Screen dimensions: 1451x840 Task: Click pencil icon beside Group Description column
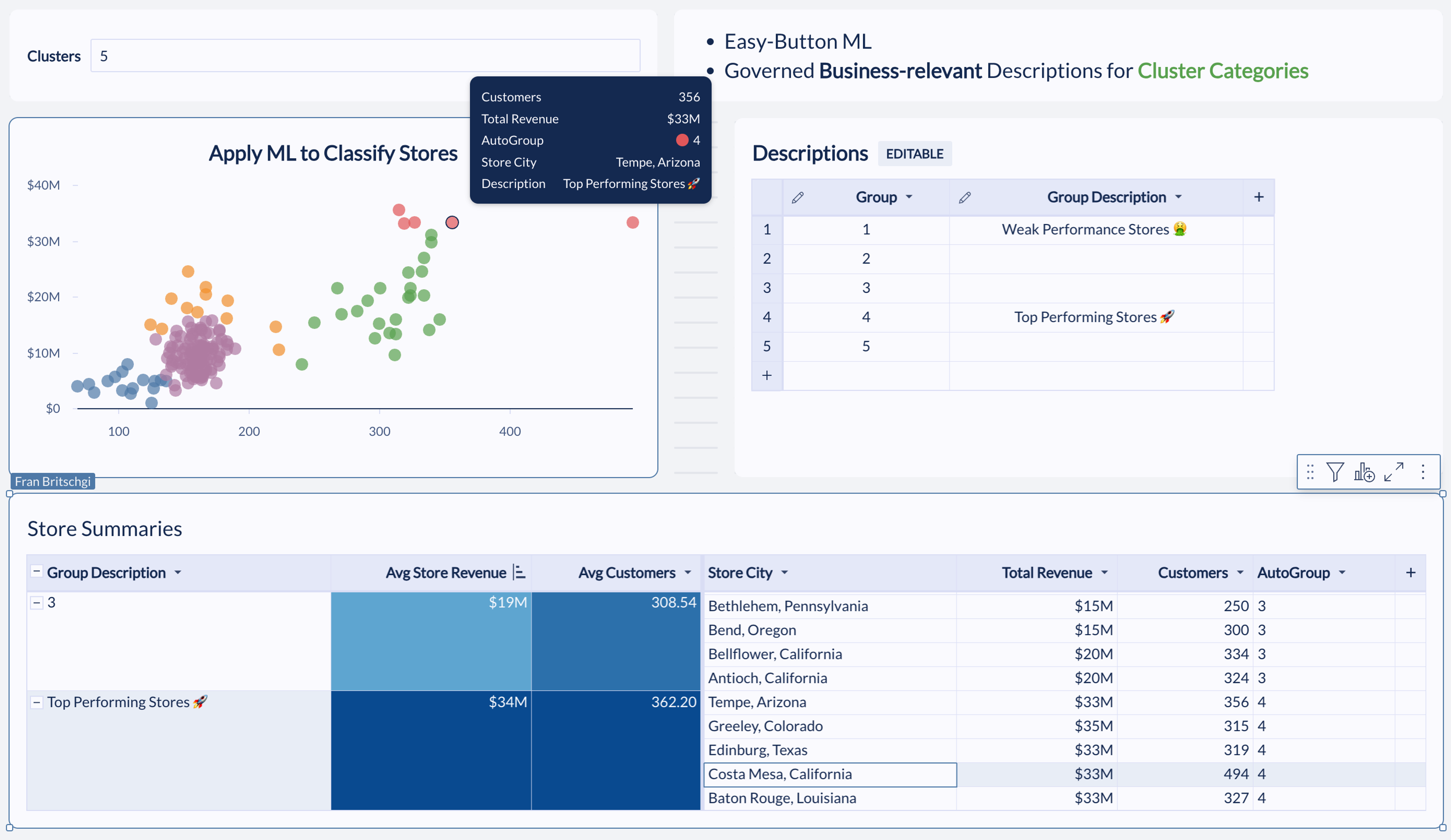tap(964, 197)
